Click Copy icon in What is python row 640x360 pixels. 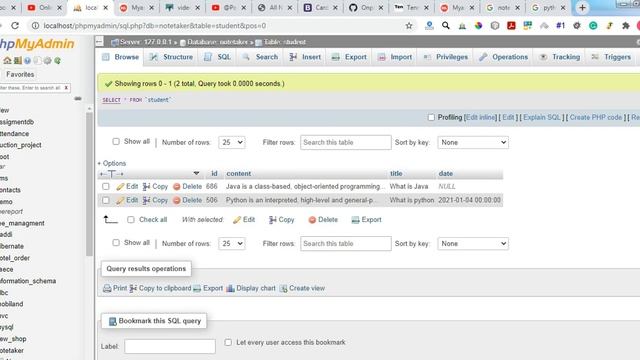point(147,200)
